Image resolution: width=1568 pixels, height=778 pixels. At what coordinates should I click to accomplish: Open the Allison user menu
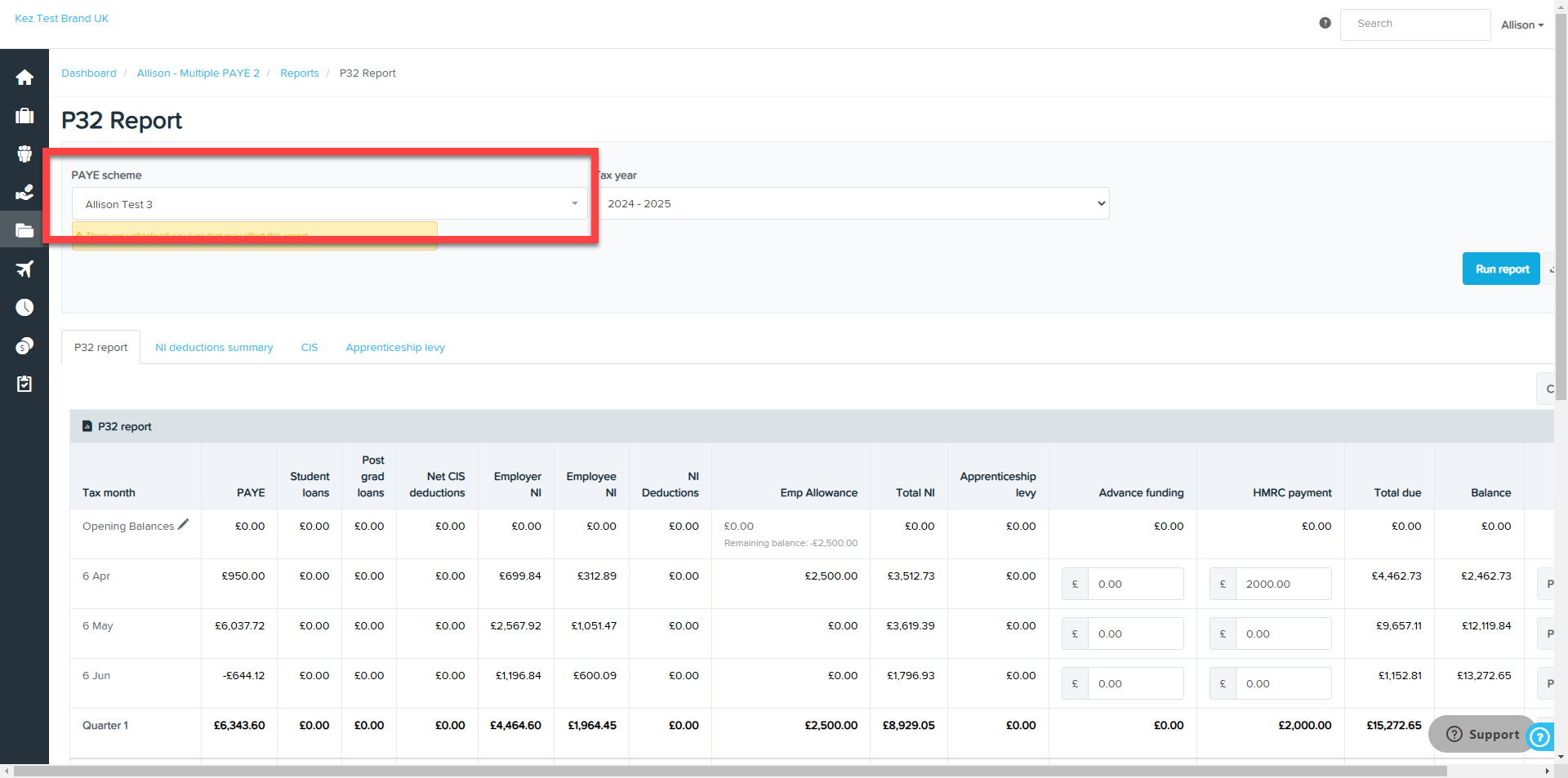click(1522, 25)
